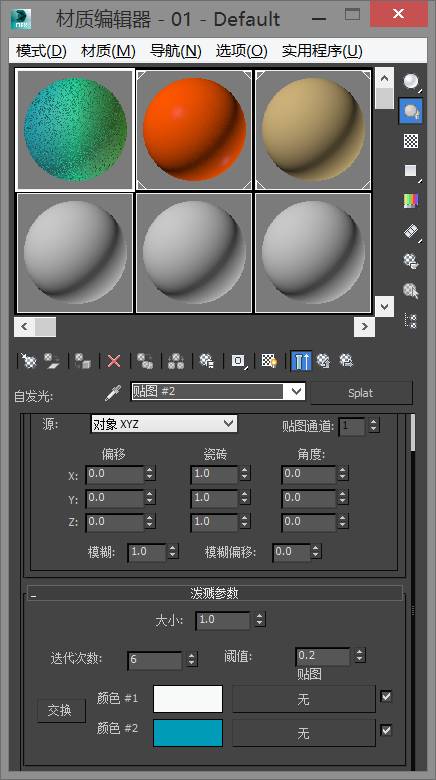
Task: Open material editor Options icon
Action: (x=411, y=261)
